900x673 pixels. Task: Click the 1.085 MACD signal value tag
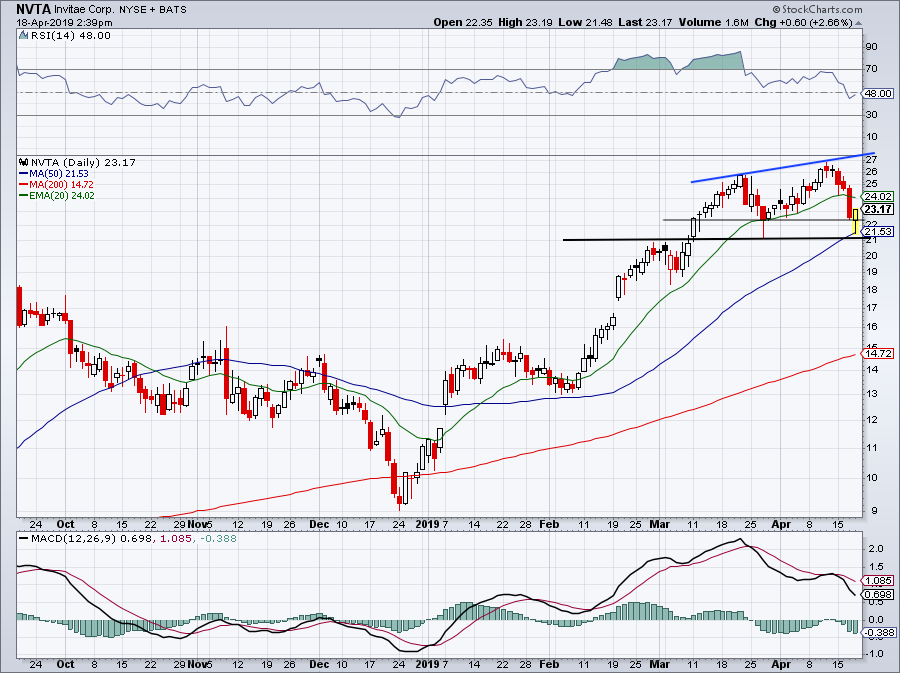click(x=878, y=581)
